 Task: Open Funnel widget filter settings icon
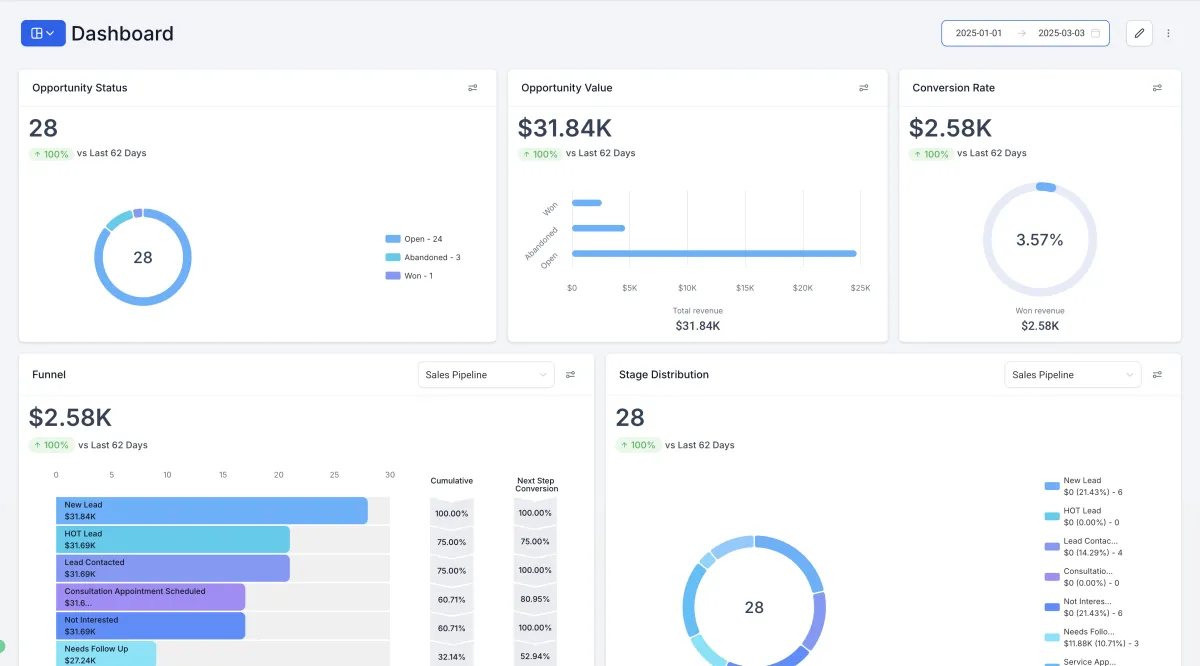point(570,375)
